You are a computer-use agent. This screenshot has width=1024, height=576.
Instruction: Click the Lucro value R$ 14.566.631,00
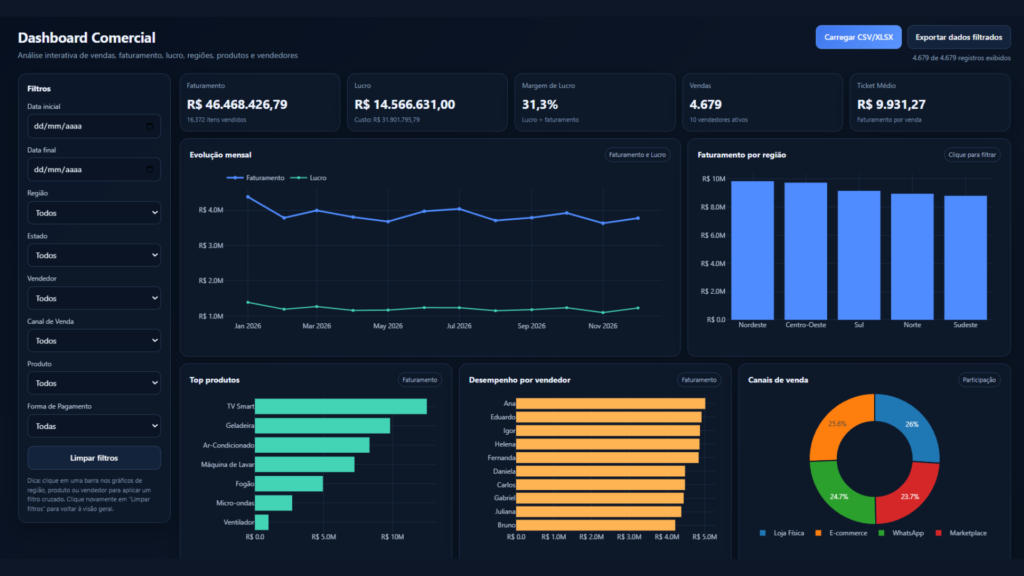coord(405,104)
